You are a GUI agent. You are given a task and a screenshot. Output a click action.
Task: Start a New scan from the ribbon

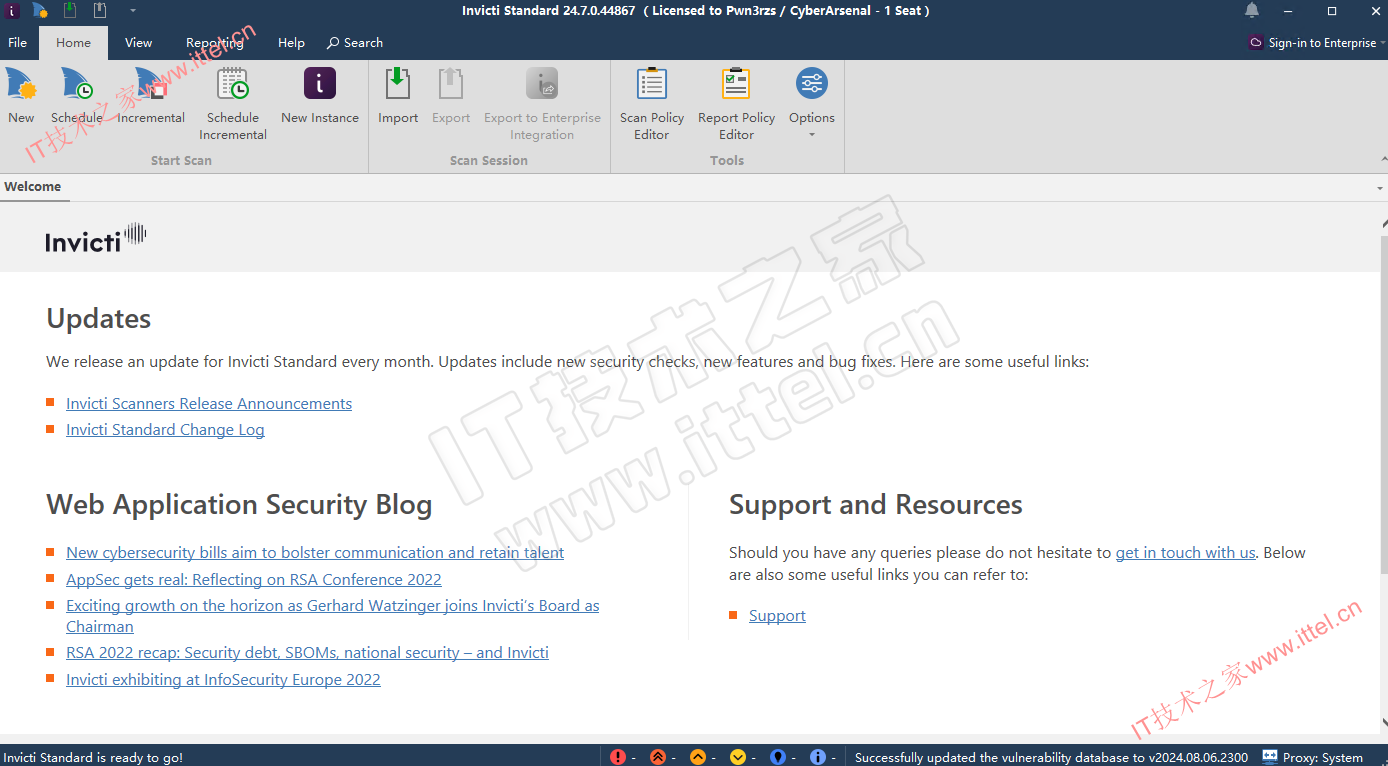[x=21, y=97]
